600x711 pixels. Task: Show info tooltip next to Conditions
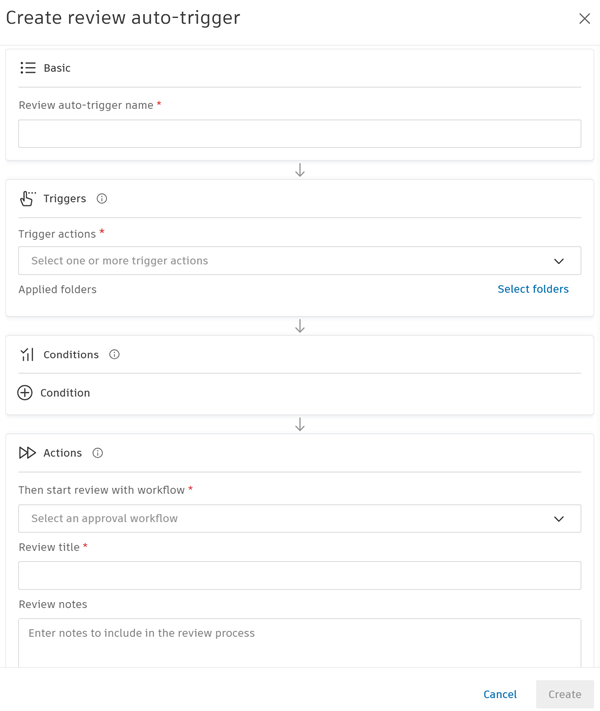[114, 355]
